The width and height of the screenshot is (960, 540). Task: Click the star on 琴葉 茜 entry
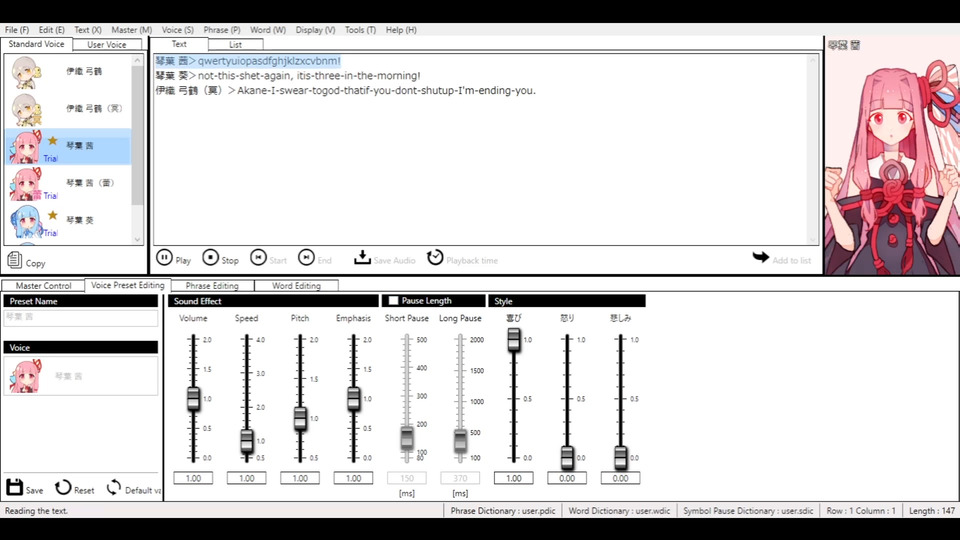(53, 141)
